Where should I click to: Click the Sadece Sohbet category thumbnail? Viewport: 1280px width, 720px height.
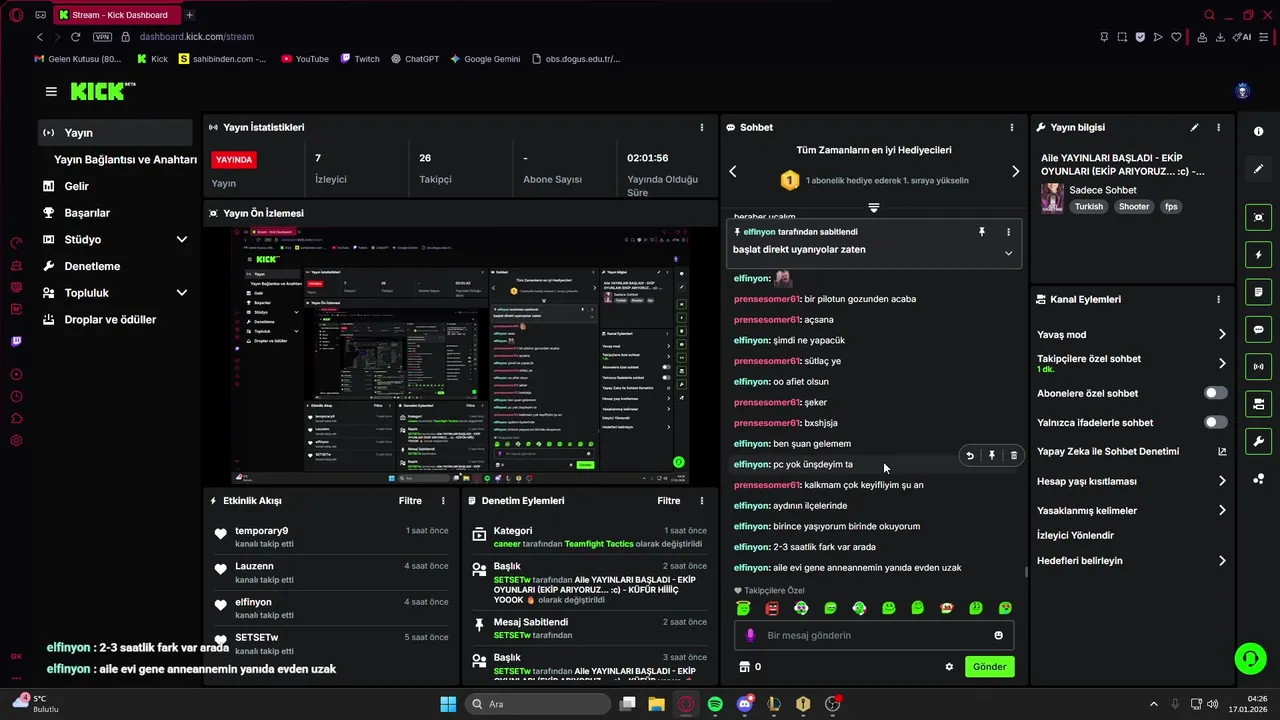[x=1052, y=198]
